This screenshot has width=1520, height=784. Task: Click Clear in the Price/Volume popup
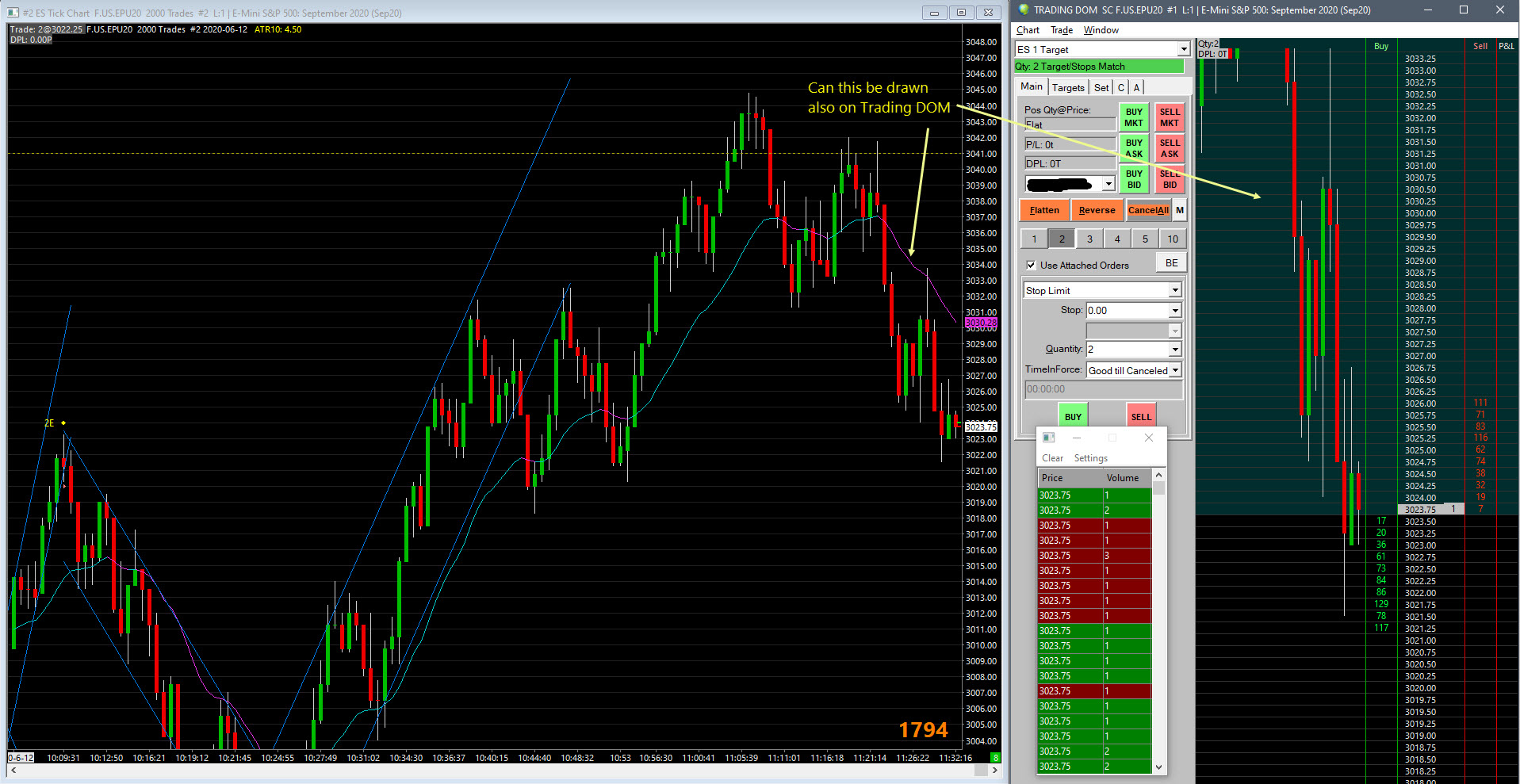[x=1052, y=458]
